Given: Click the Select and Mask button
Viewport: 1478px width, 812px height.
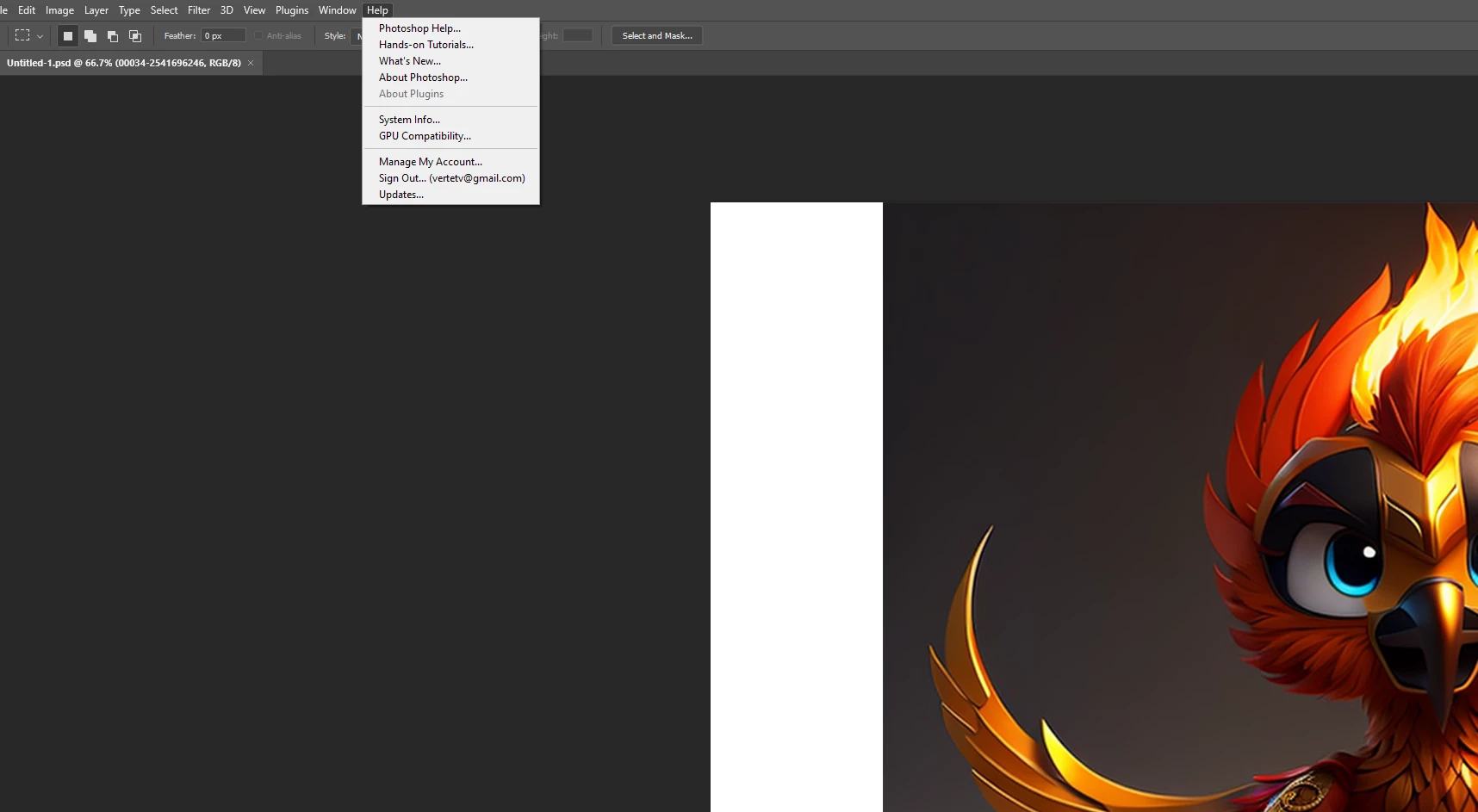Looking at the screenshot, I should [x=657, y=36].
